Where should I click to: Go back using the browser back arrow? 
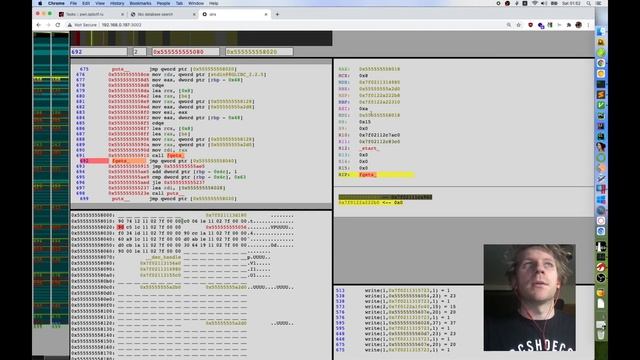[x=39, y=25]
